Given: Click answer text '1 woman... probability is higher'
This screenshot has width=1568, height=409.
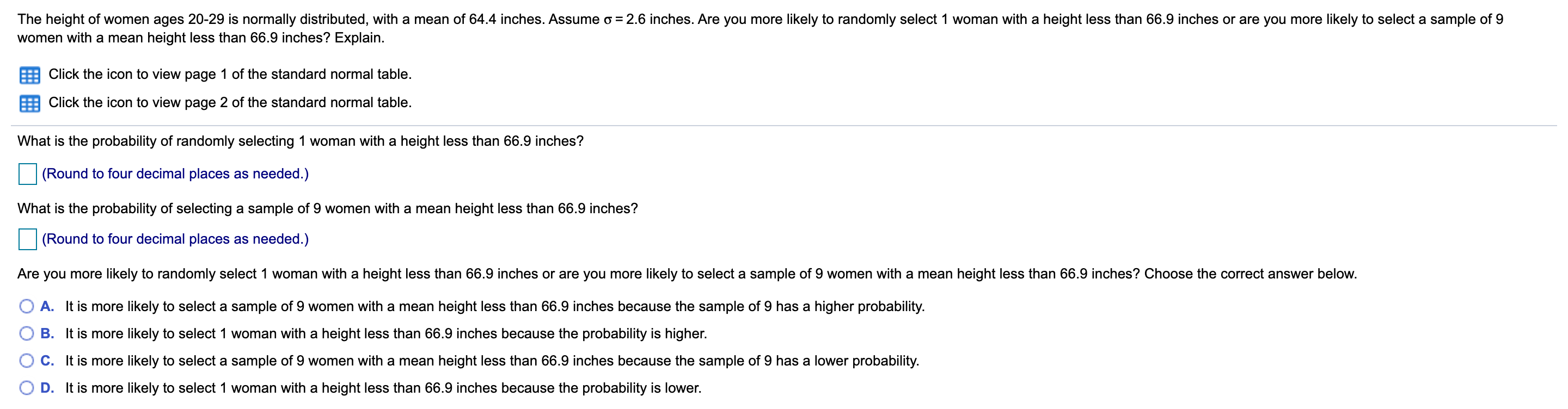Looking at the screenshot, I should tap(386, 333).
